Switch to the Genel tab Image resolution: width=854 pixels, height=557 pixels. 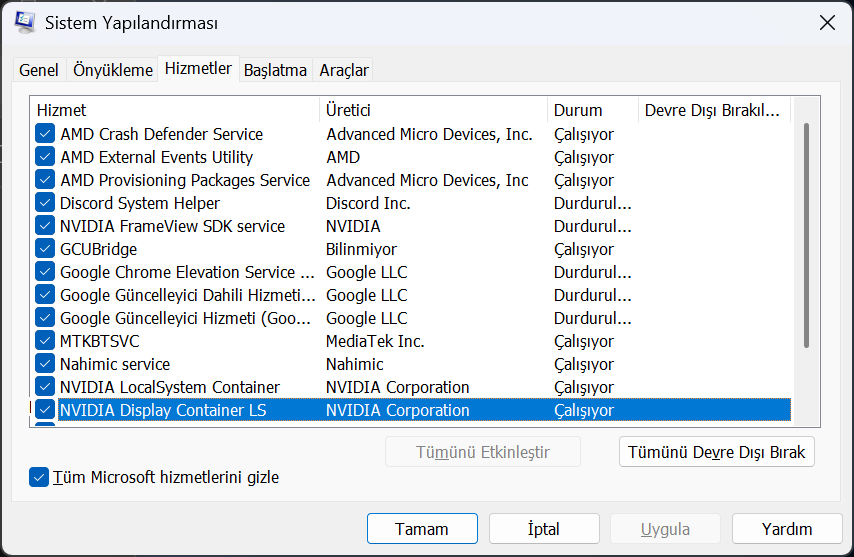(x=39, y=70)
